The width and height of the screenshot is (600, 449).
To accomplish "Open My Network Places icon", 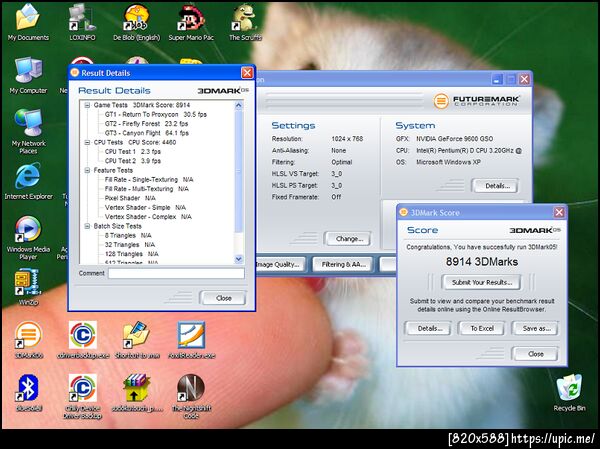I will 28,131.
